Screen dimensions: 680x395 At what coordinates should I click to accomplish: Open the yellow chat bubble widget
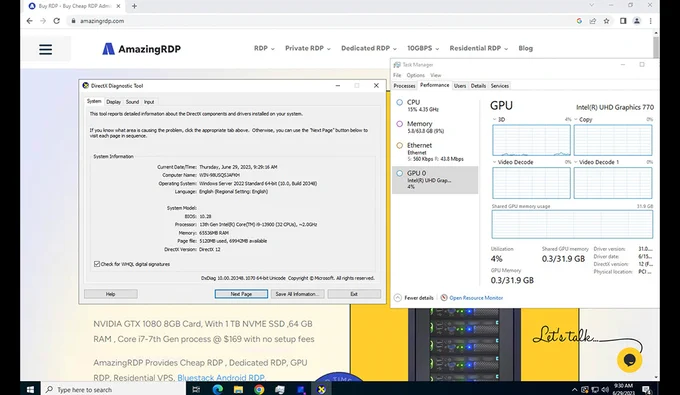(629, 359)
